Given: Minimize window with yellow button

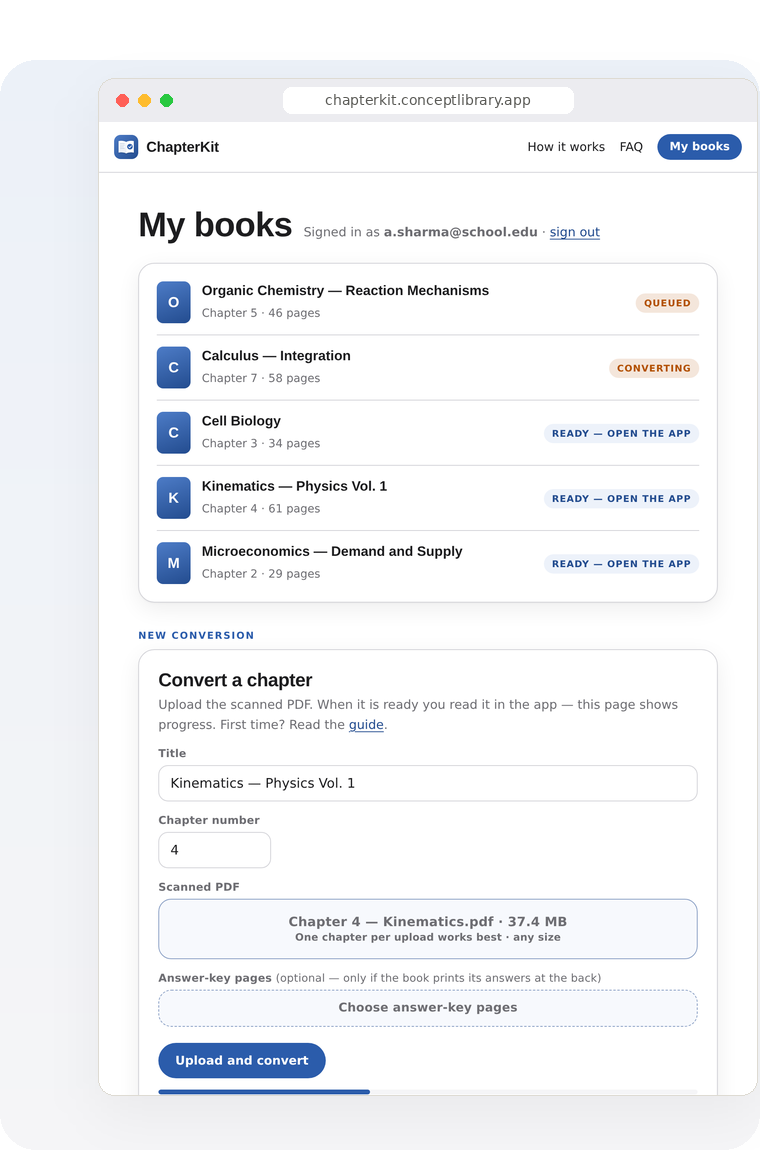Looking at the screenshot, I should [145, 100].
